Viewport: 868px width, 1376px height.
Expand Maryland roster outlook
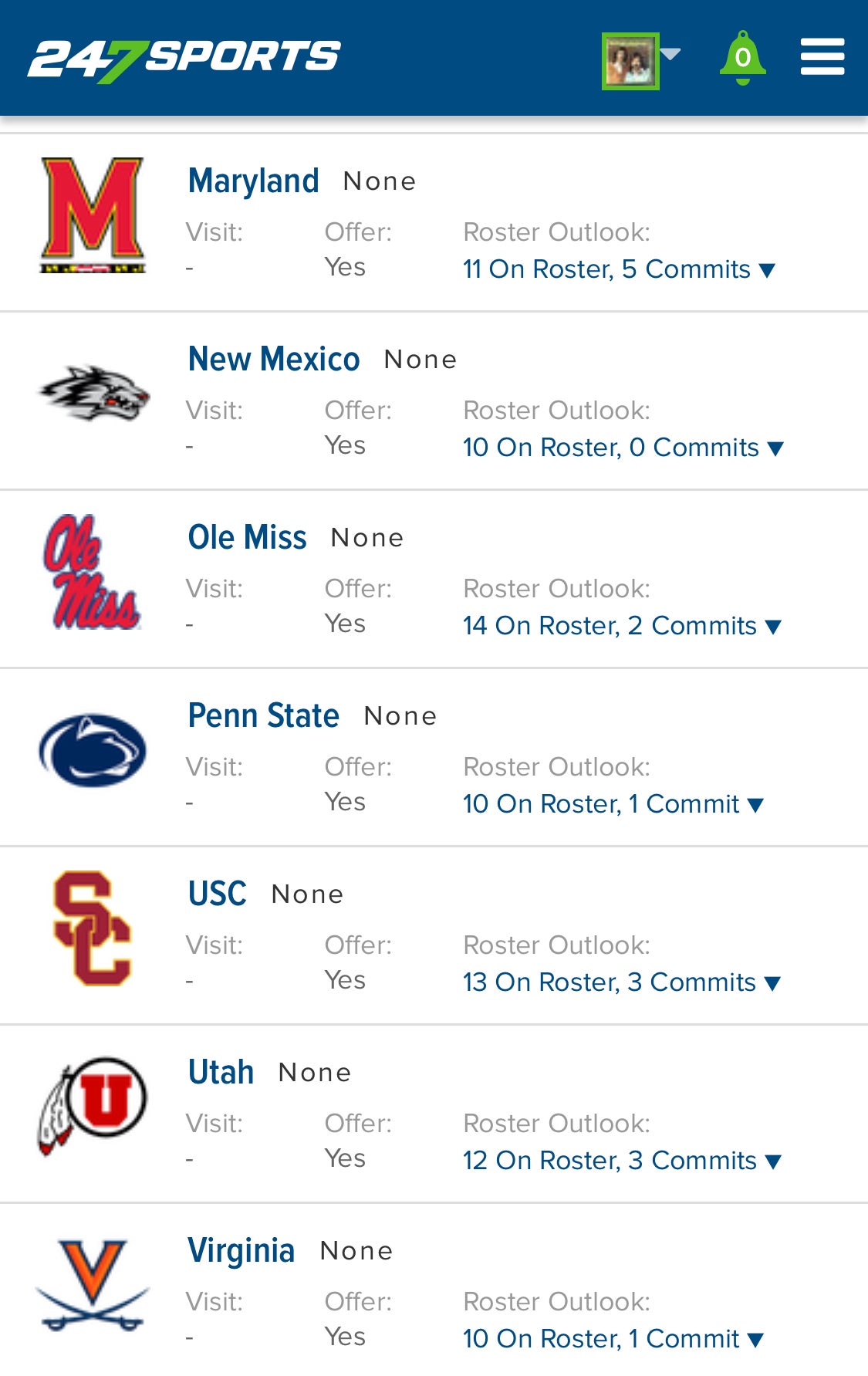tap(618, 269)
